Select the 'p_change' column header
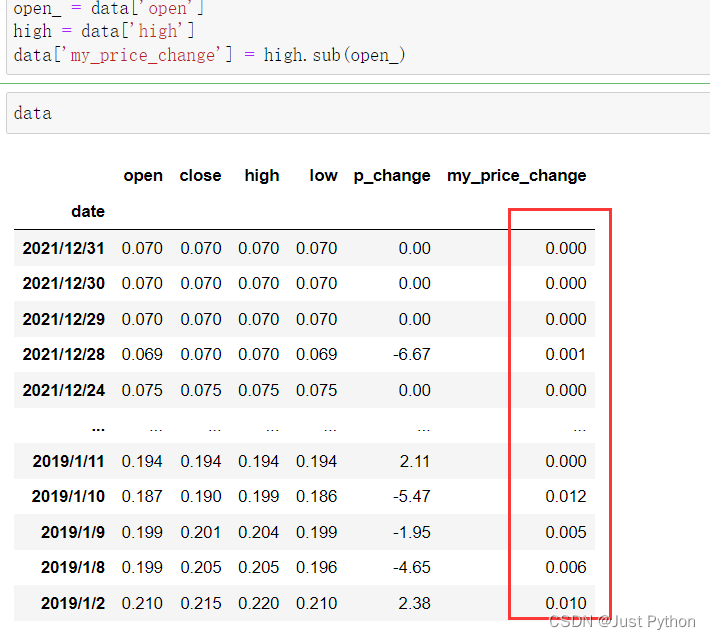This screenshot has height=640, width=710. click(392, 175)
